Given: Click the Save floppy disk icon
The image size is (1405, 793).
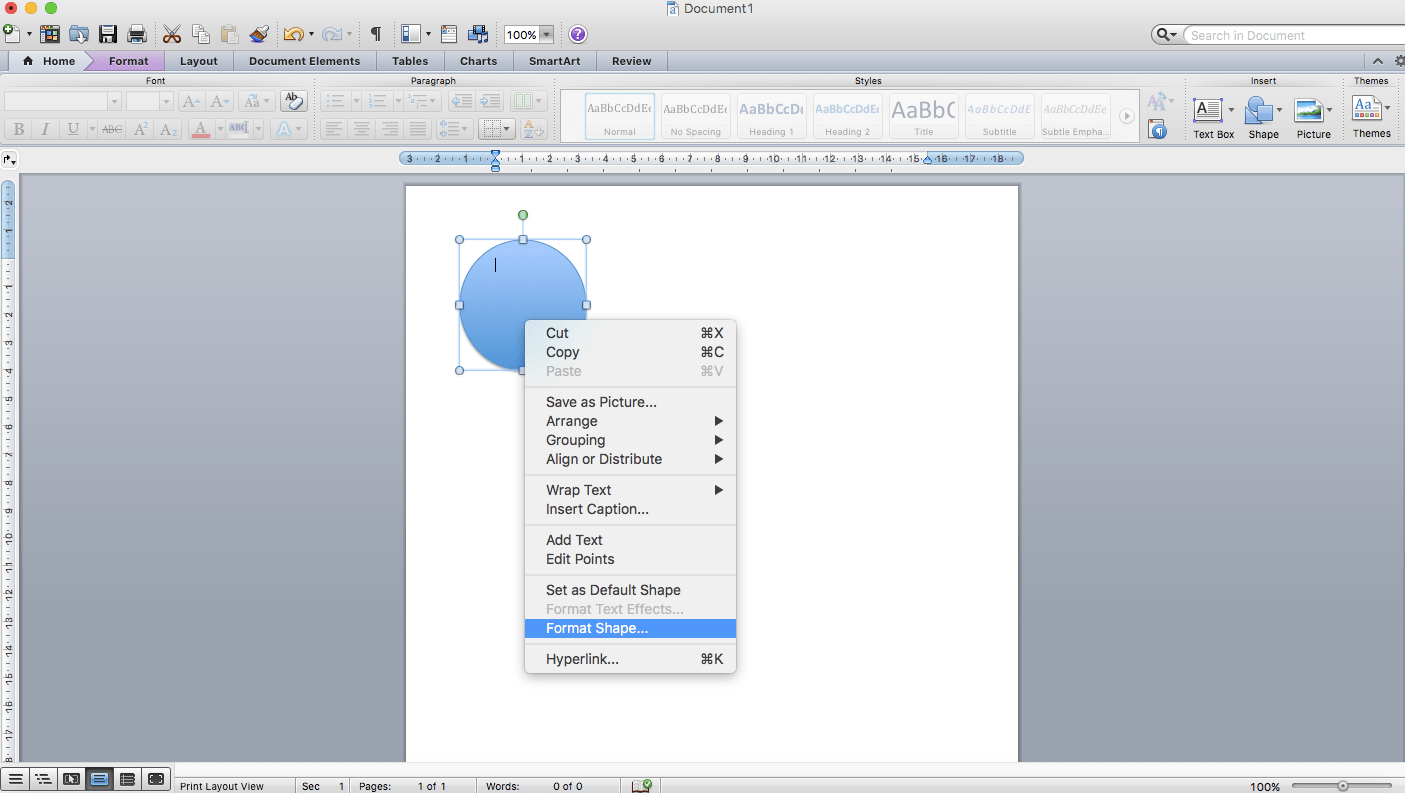Looking at the screenshot, I should click(108, 34).
